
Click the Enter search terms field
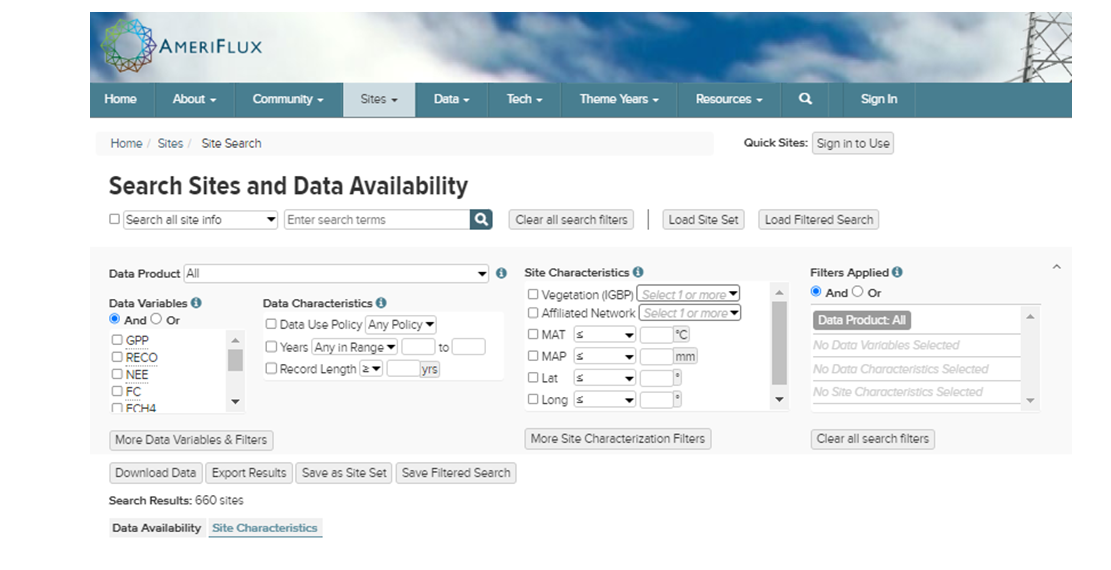pos(377,220)
